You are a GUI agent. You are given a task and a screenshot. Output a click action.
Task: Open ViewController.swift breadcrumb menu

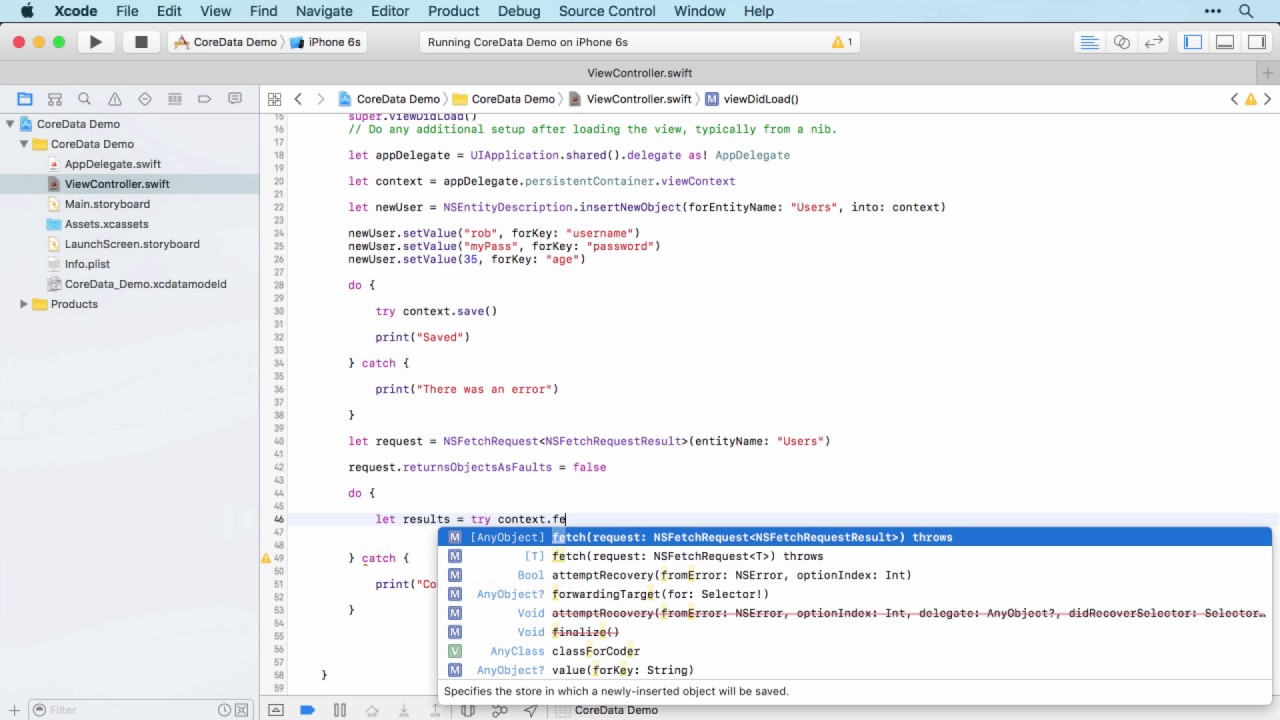(629, 99)
